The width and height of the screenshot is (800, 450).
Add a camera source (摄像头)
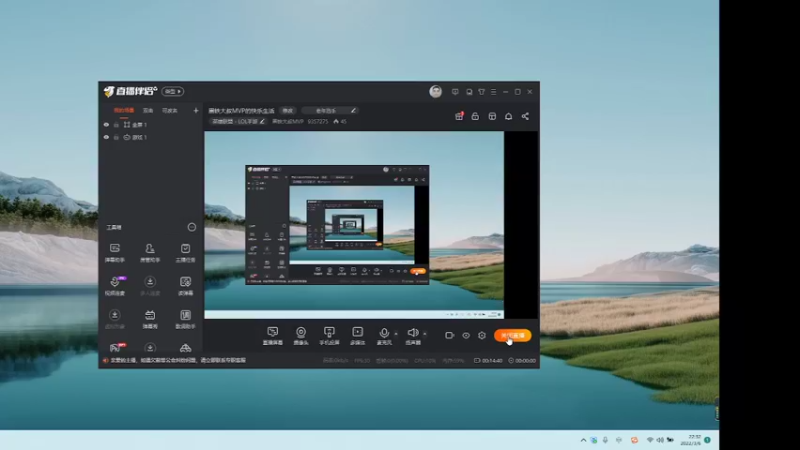click(x=301, y=336)
